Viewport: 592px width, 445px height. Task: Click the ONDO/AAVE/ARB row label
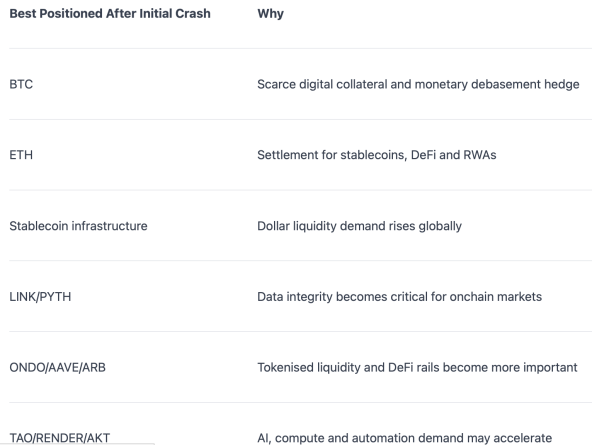(58, 368)
